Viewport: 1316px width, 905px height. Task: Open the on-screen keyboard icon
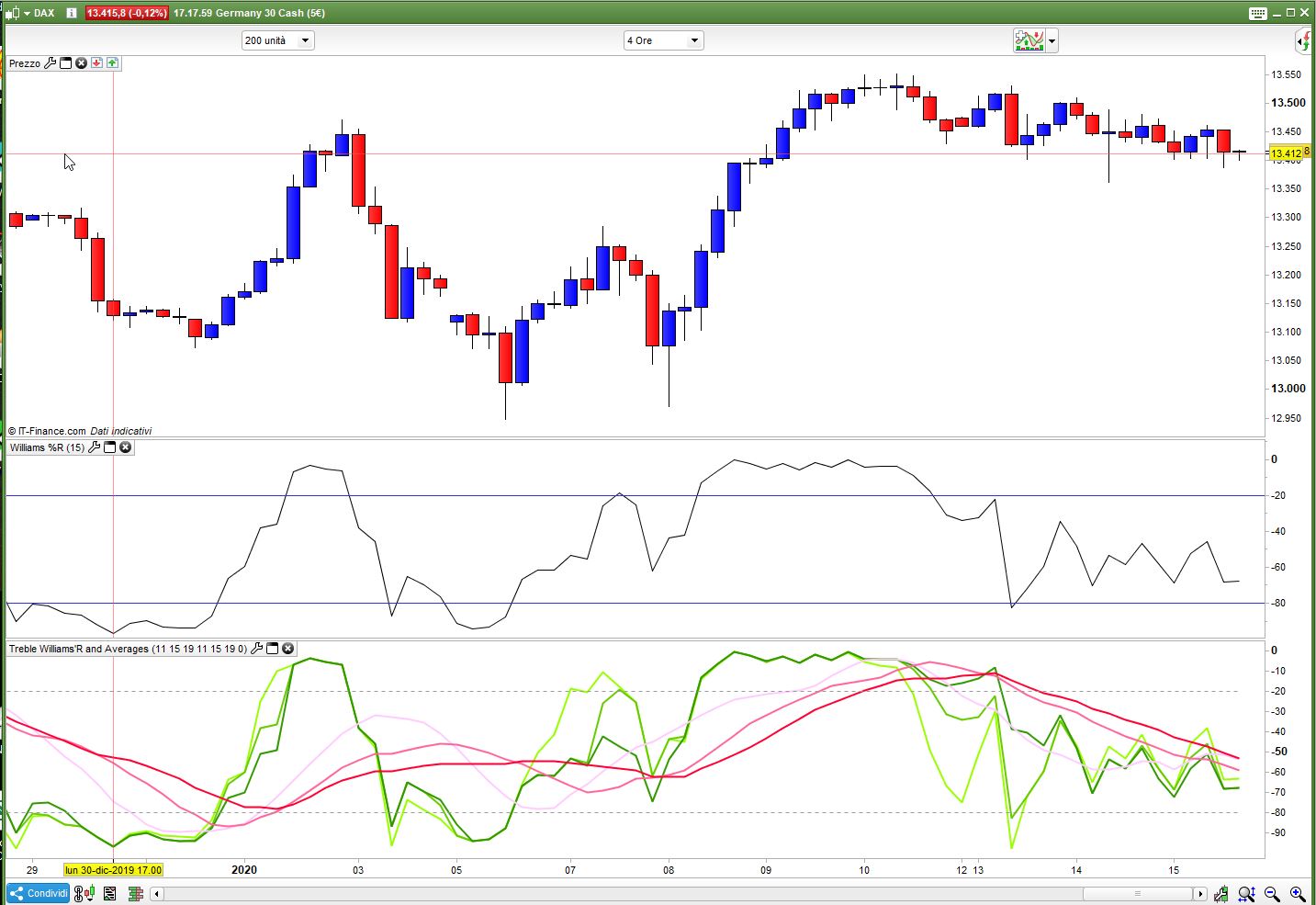click(x=1258, y=13)
